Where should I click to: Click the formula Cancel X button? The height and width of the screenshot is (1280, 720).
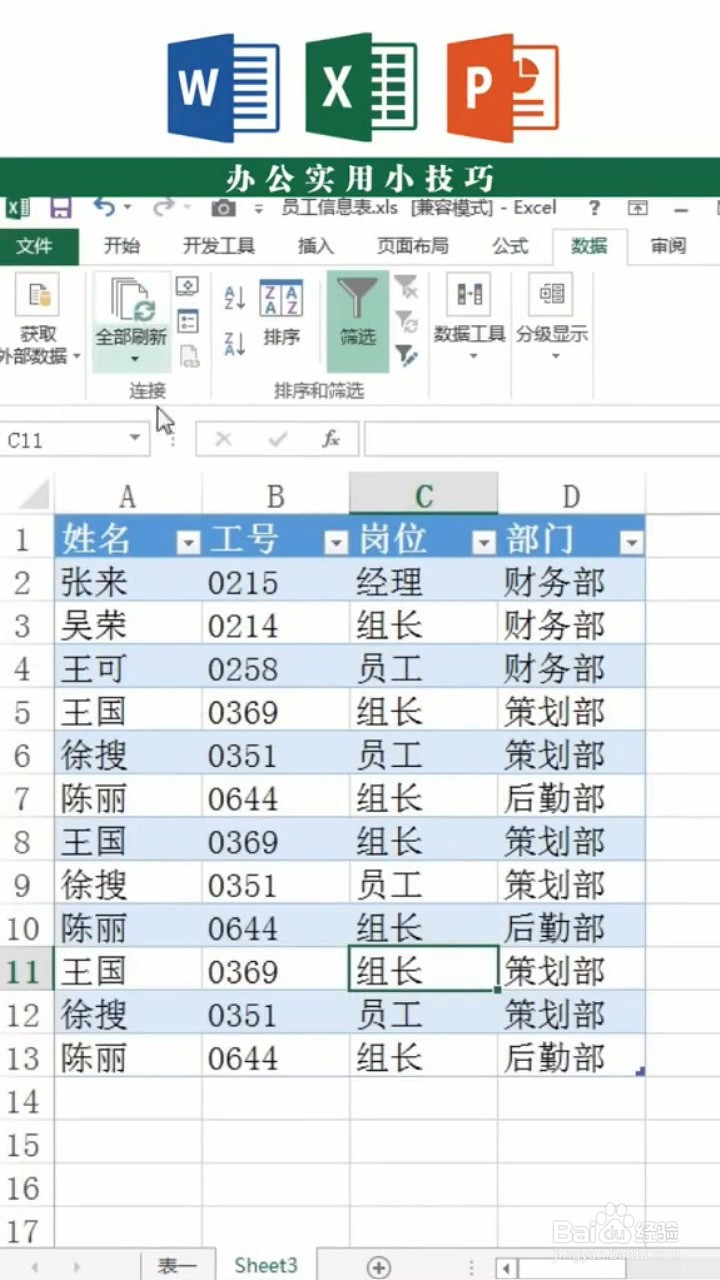tap(224, 439)
